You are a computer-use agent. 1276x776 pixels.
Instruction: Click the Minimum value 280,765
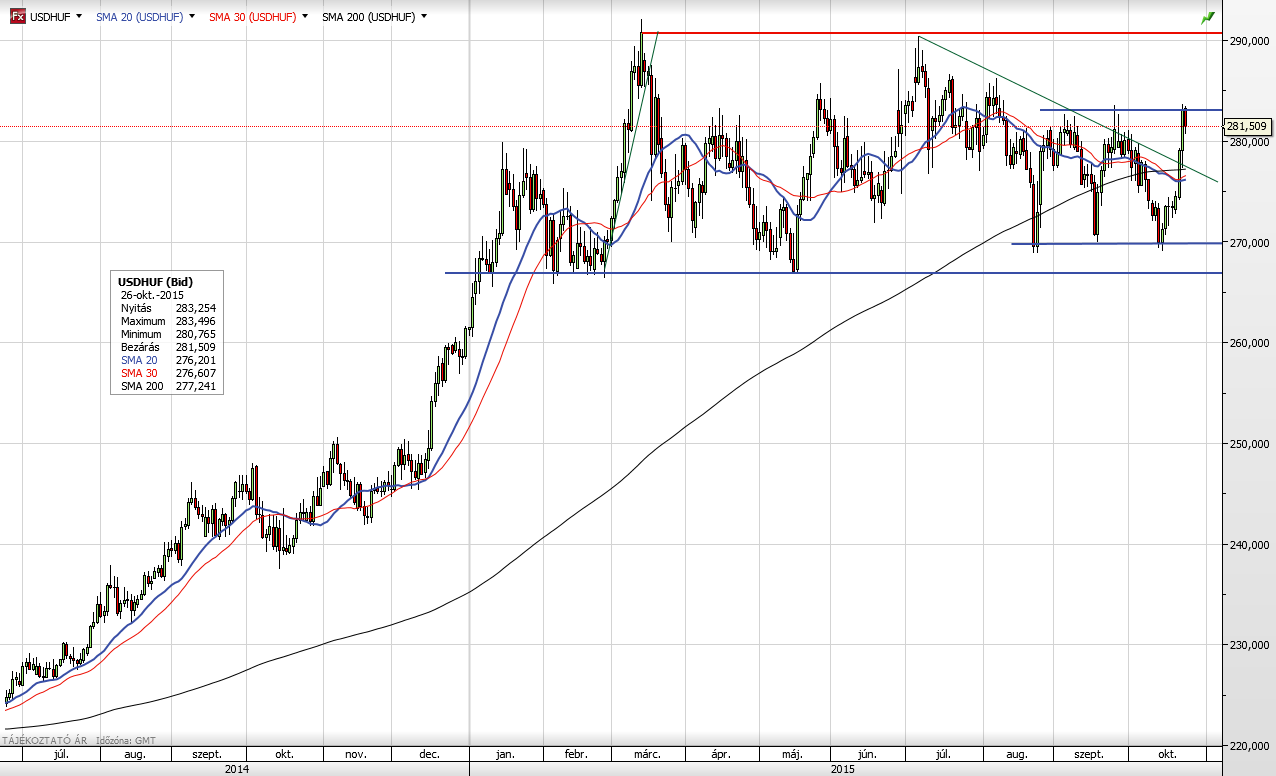point(196,334)
